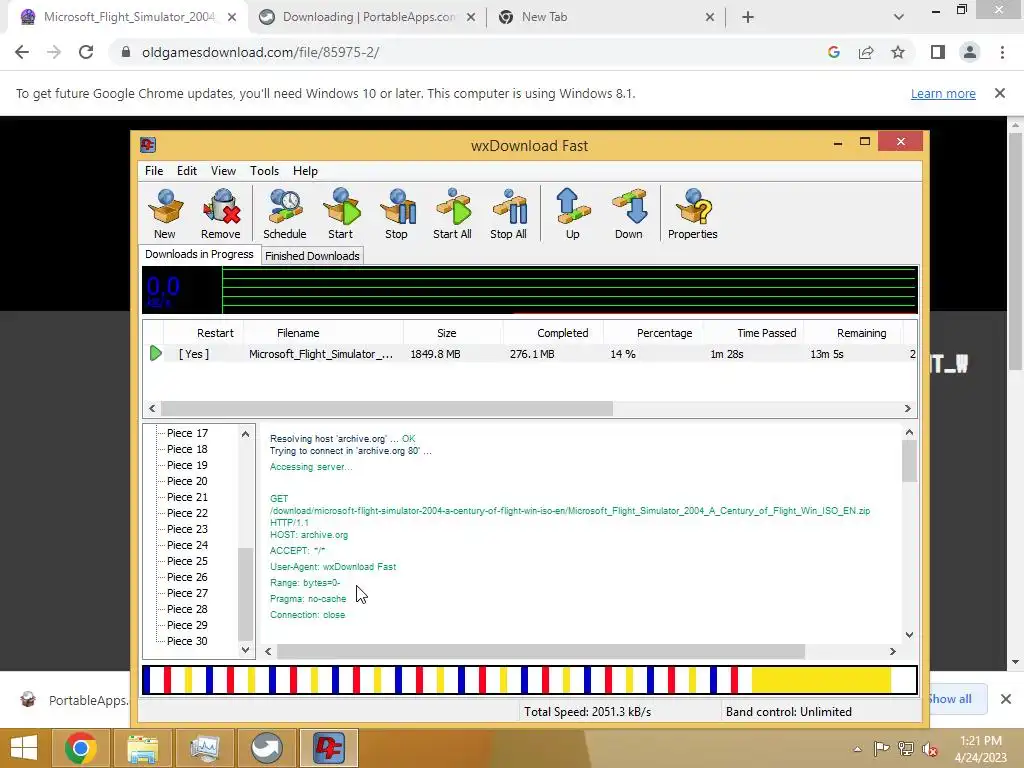
Task: Dismiss the Chrome update notice
Action: (x=1000, y=93)
